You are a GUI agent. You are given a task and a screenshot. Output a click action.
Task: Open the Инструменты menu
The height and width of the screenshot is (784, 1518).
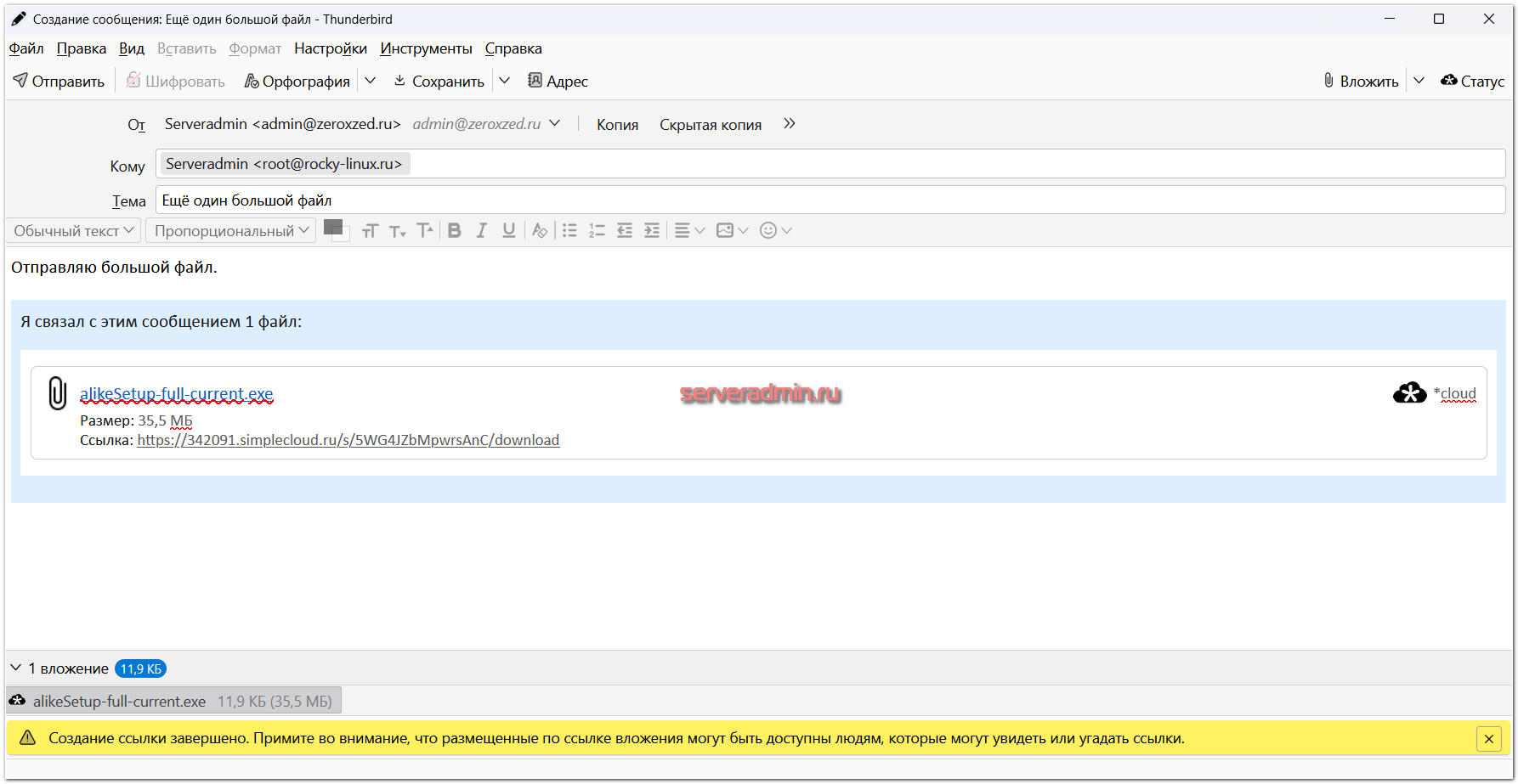[426, 48]
